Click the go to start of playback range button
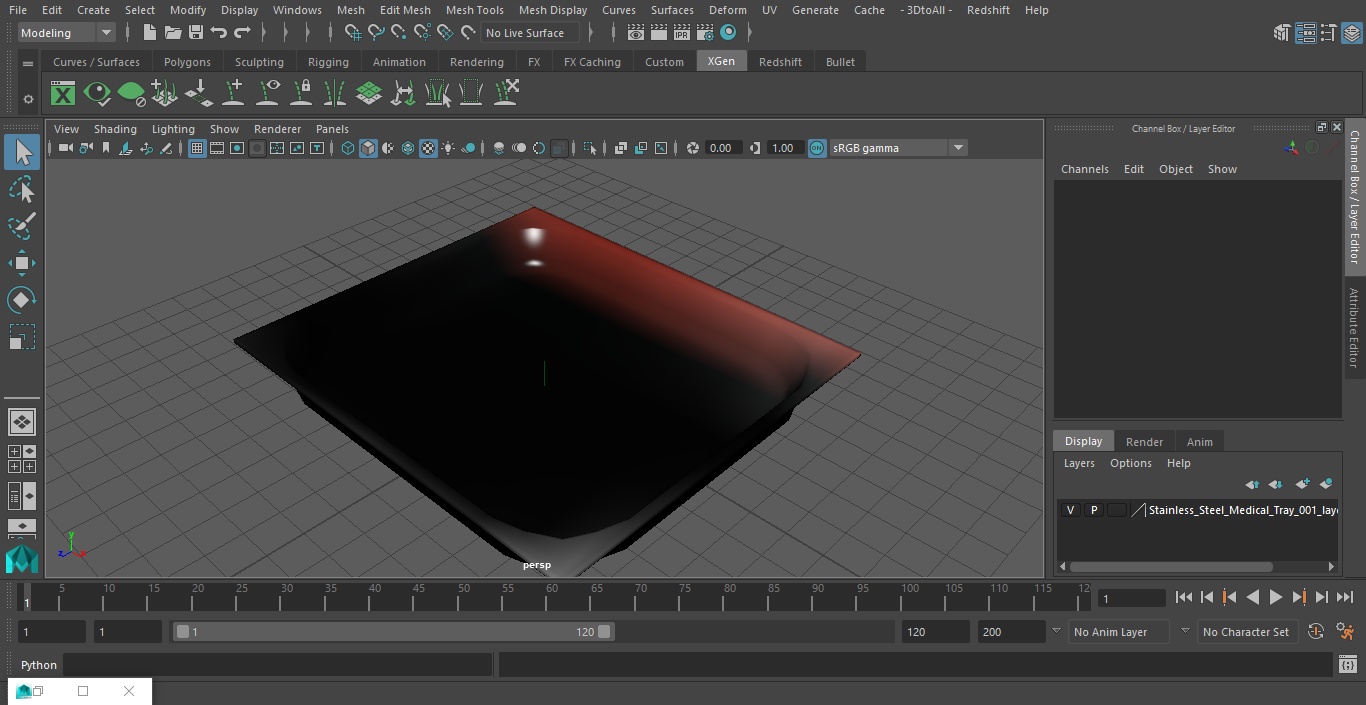 (1183, 597)
